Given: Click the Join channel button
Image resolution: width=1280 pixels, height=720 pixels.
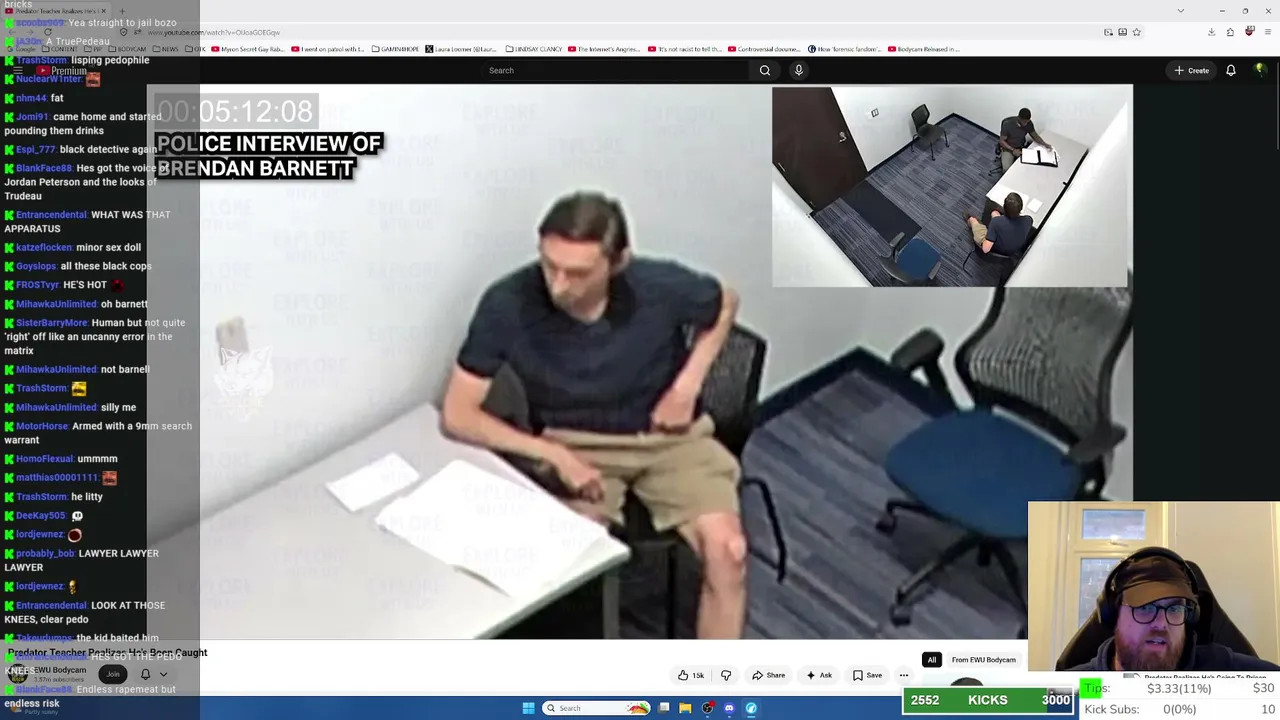Looking at the screenshot, I should (x=113, y=674).
